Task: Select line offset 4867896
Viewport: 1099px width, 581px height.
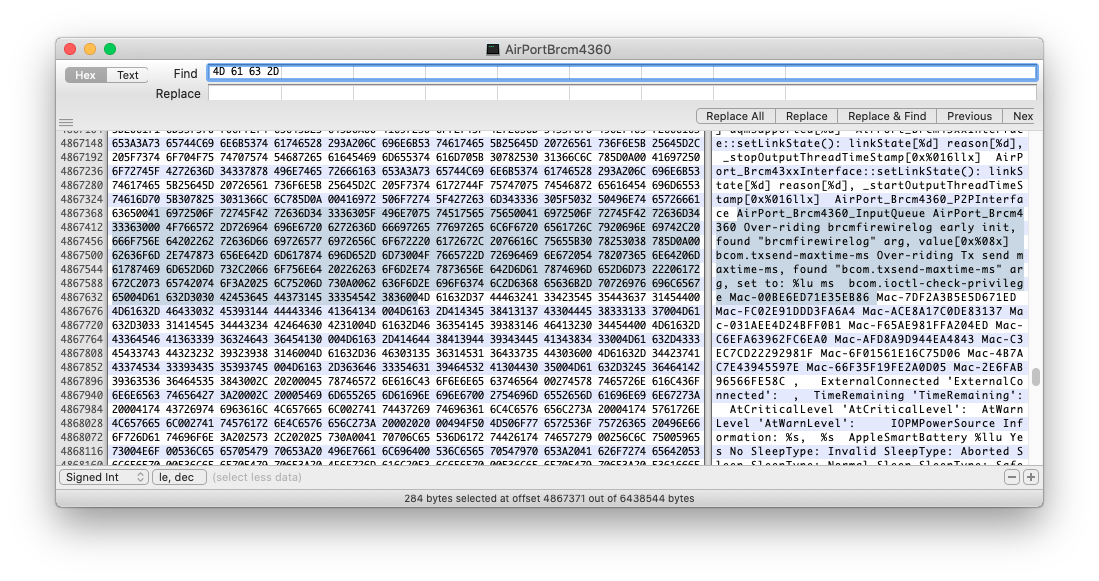Action: (x=81, y=381)
